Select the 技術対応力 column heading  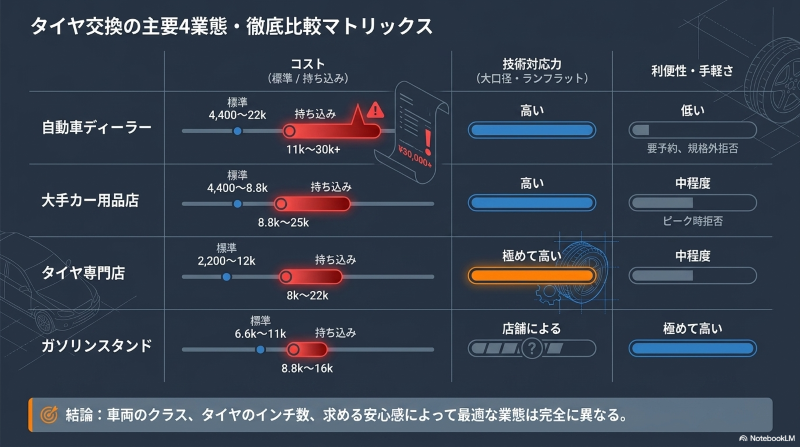pos(531,61)
